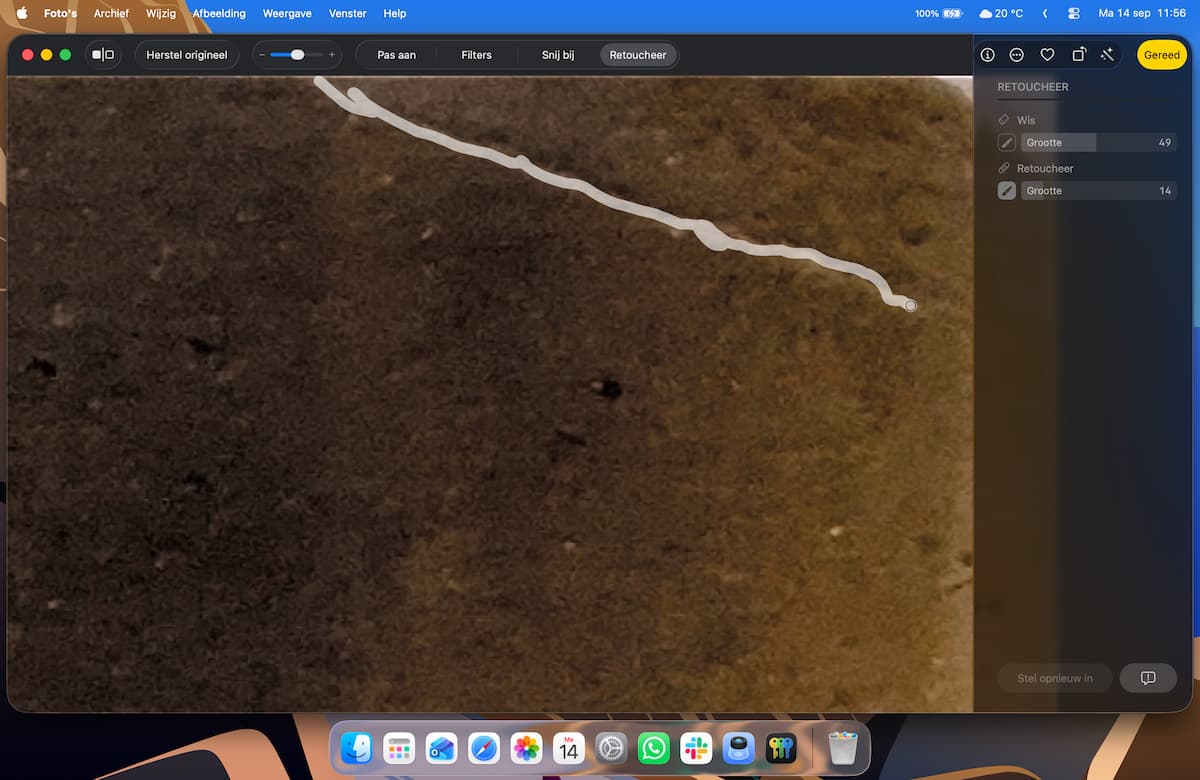The image size is (1200, 780).
Task: Click the More options ellipsis icon
Action: [1017, 55]
